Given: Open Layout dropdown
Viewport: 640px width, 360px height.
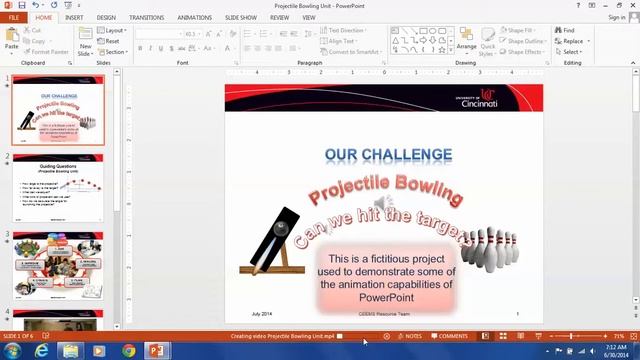Looking at the screenshot, I should (112, 30).
